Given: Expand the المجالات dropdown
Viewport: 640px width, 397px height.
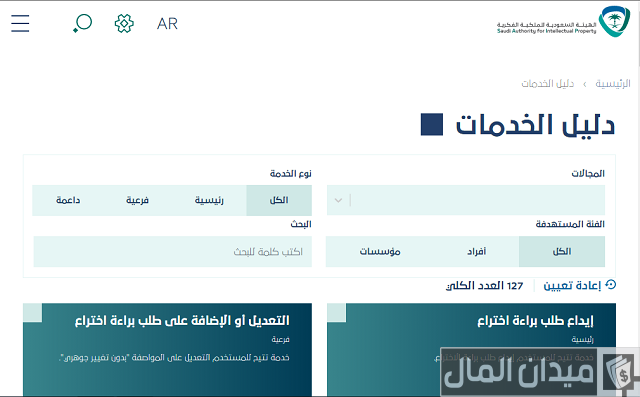Looking at the screenshot, I should 466,200.
